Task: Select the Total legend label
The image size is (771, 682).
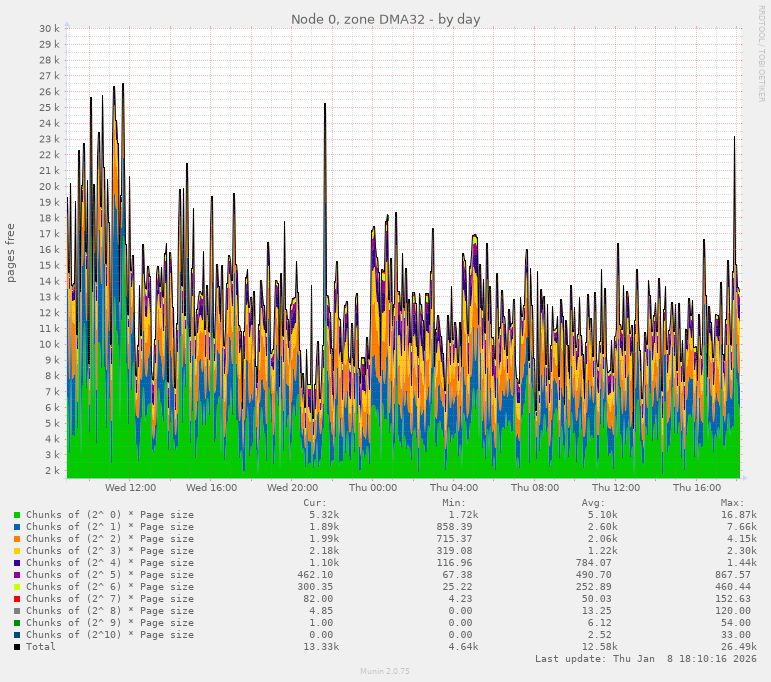Action: pos(41,647)
